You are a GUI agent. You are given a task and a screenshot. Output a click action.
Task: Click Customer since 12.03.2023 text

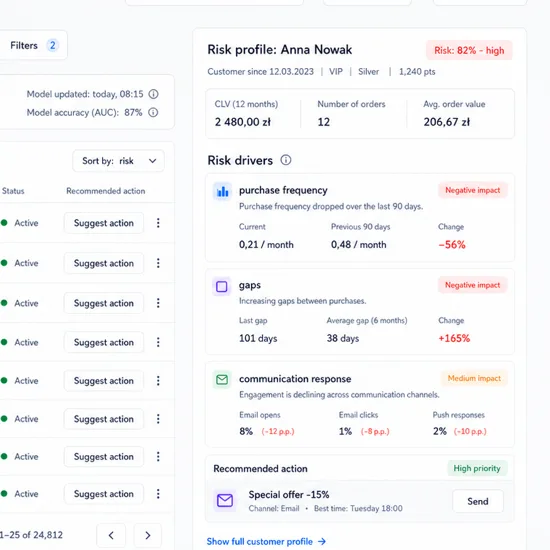[x=260, y=72]
